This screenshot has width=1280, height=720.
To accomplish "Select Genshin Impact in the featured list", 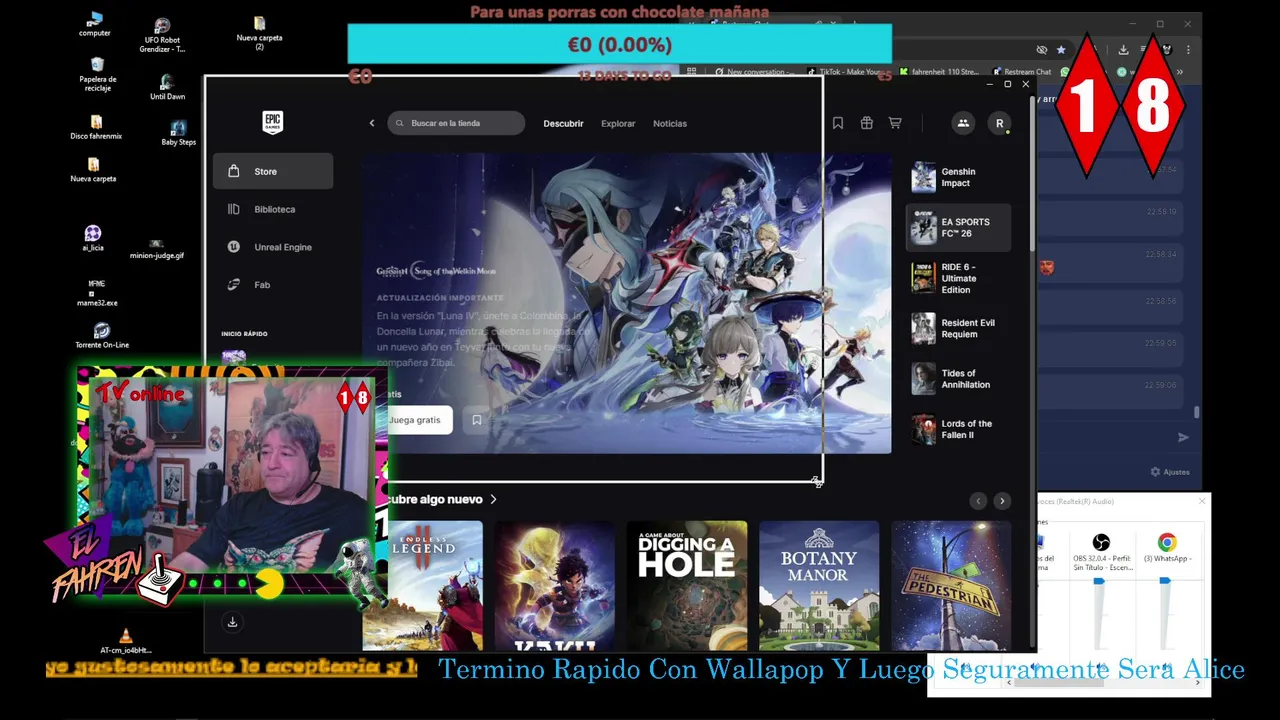I will [958, 177].
